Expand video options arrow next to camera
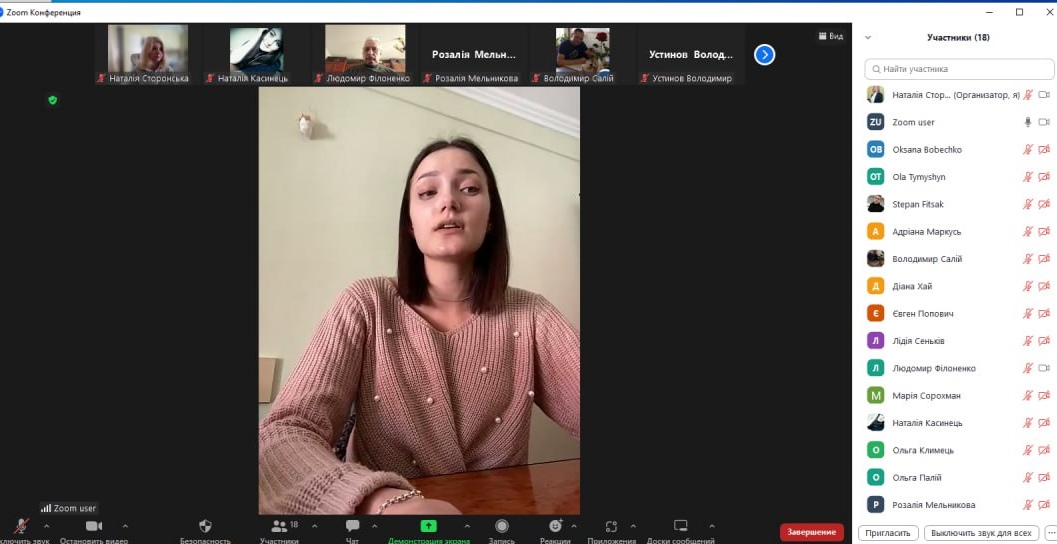 point(125,526)
